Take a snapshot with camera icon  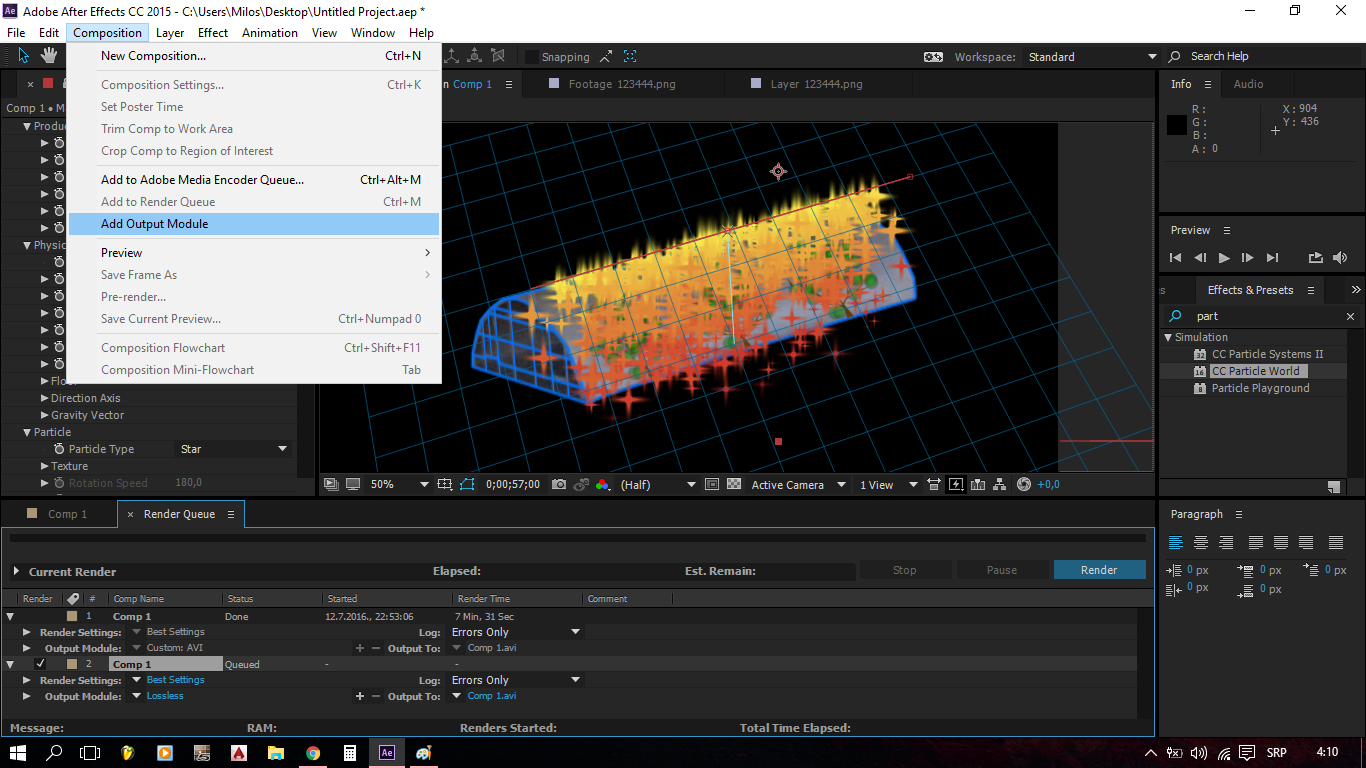pyautogui.click(x=559, y=484)
